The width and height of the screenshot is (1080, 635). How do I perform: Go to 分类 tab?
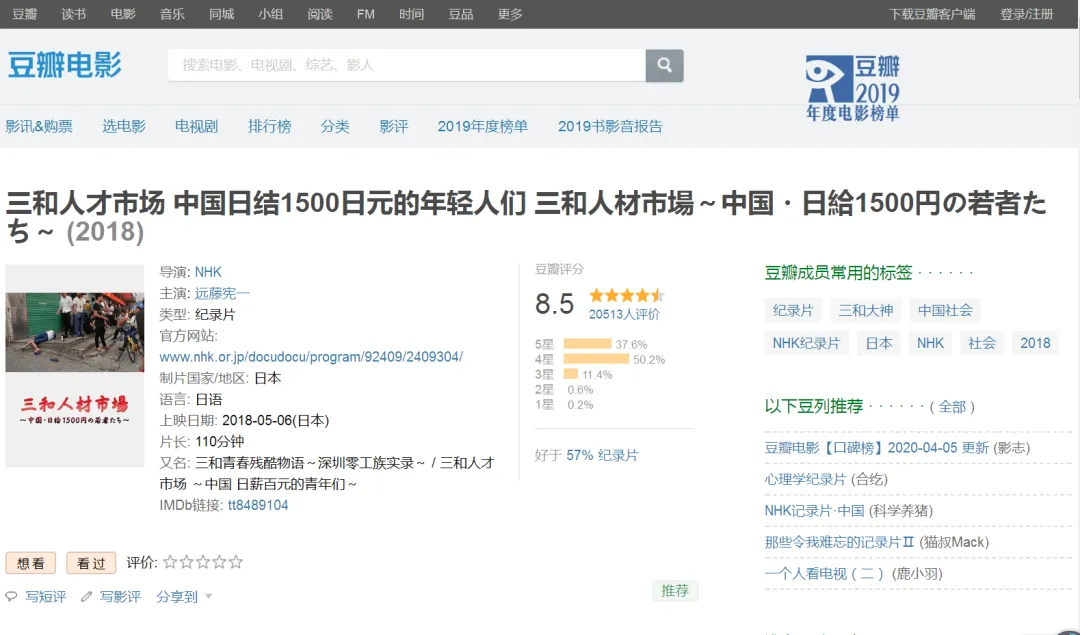pos(335,126)
